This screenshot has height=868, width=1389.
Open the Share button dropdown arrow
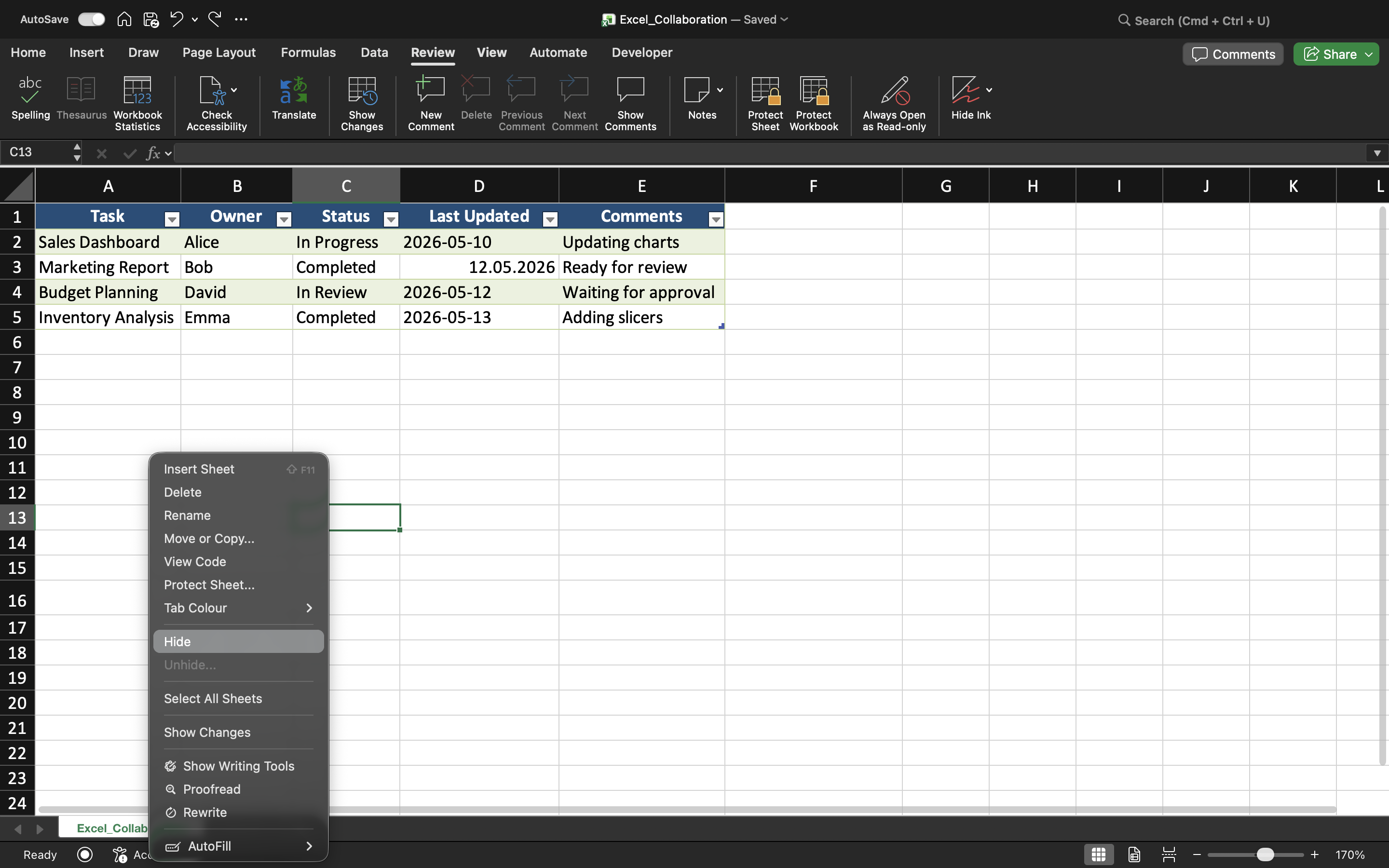tap(1369, 54)
